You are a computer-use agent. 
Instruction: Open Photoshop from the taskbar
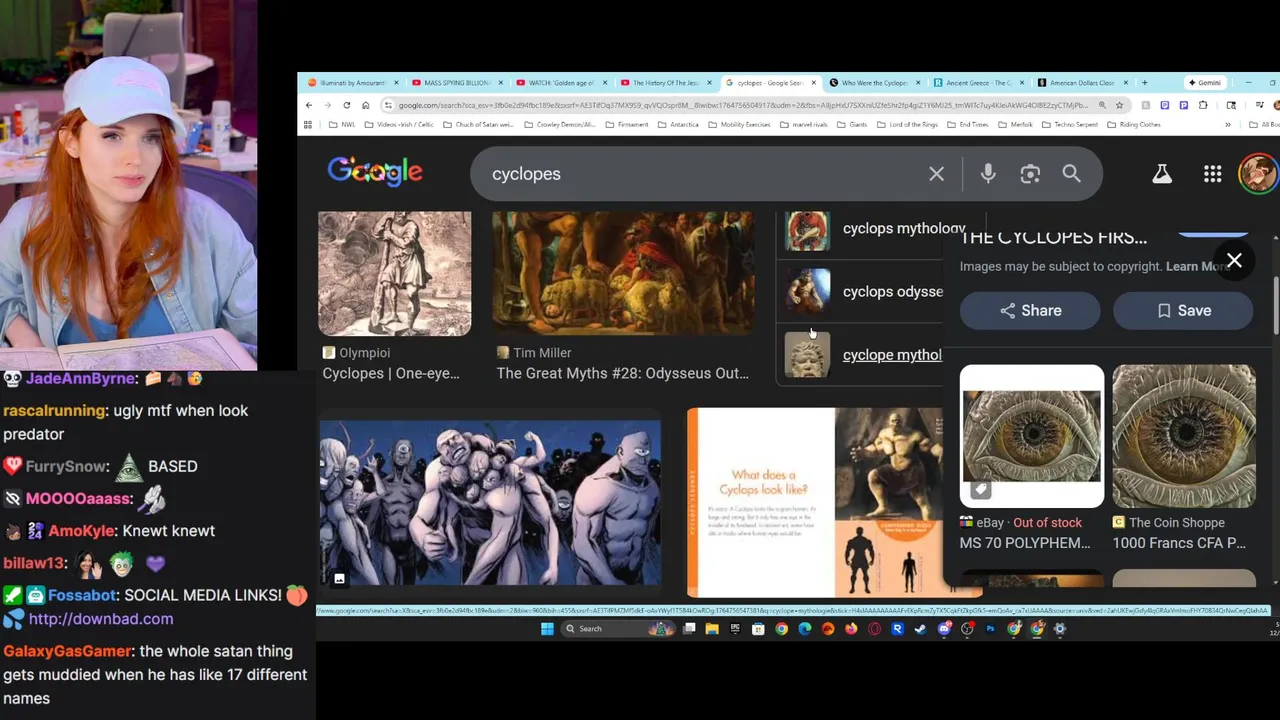(x=991, y=629)
